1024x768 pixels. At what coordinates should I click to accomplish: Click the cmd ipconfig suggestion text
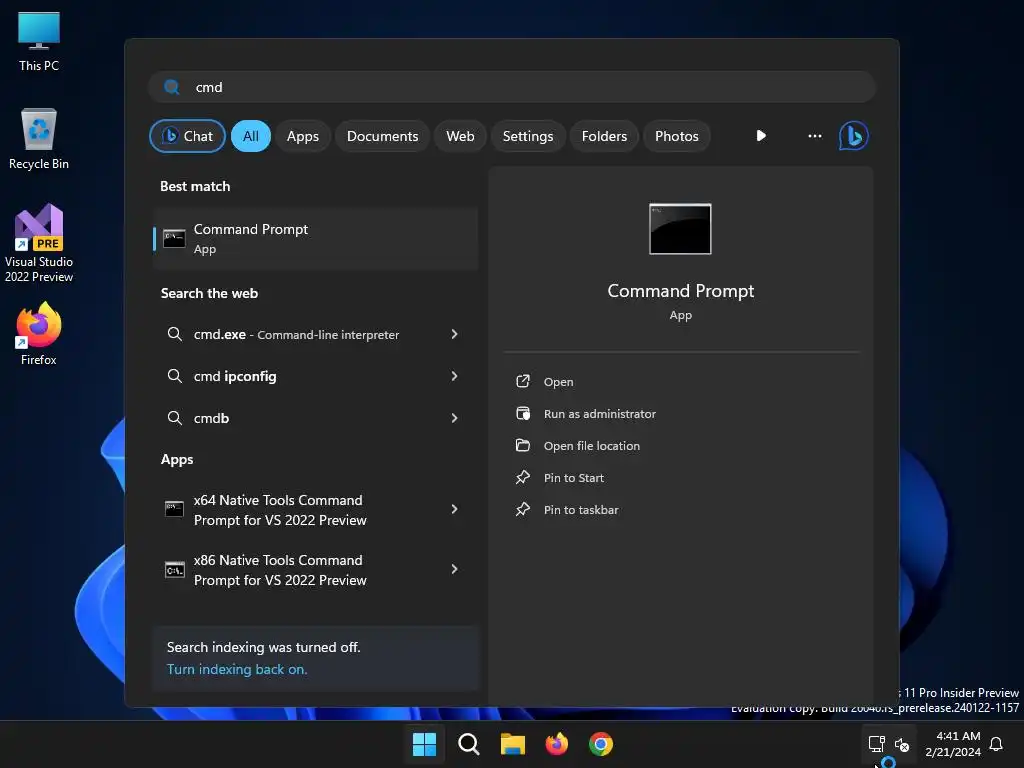(x=234, y=376)
